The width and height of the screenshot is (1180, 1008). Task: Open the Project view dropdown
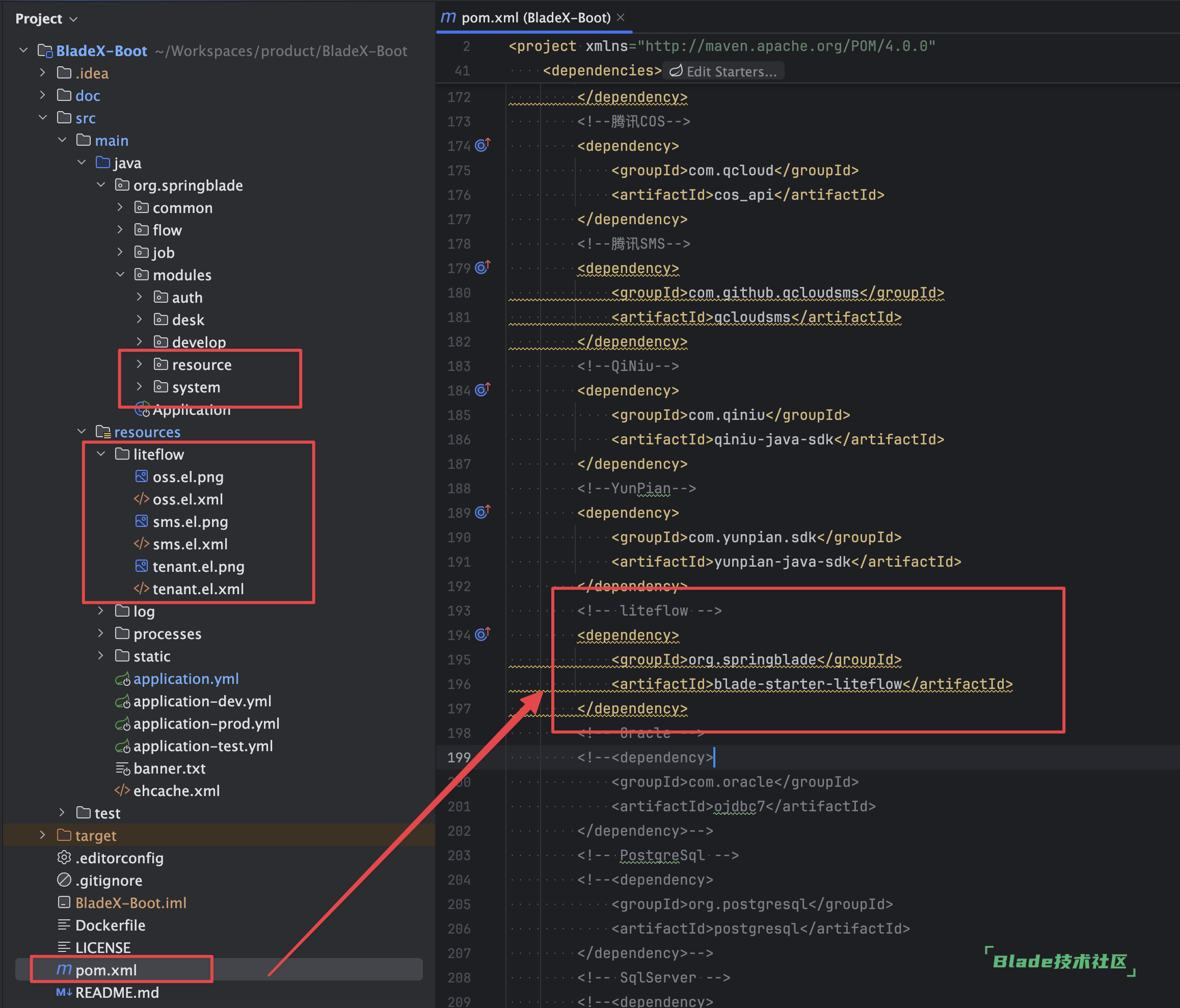pyautogui.click(x=46, y=19)
